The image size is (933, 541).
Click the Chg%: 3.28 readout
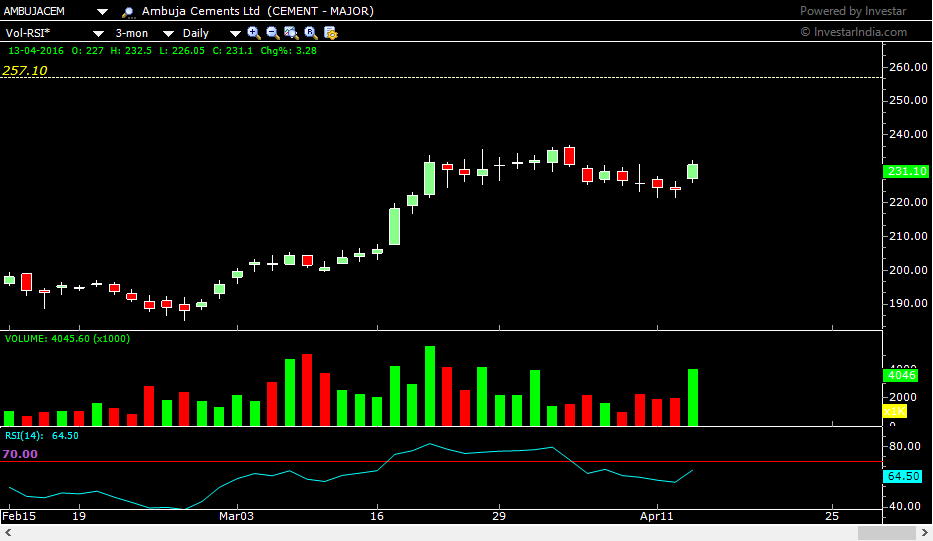coord(289,51)
